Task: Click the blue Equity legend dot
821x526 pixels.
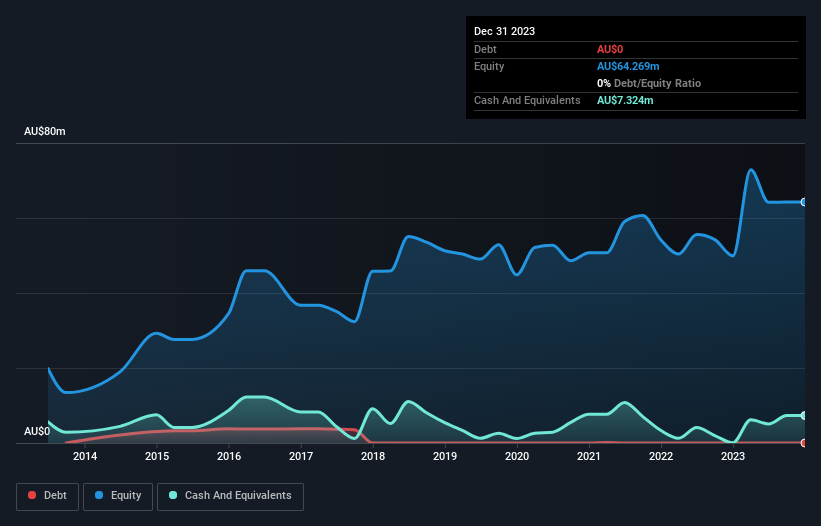Action: (99, 495)
